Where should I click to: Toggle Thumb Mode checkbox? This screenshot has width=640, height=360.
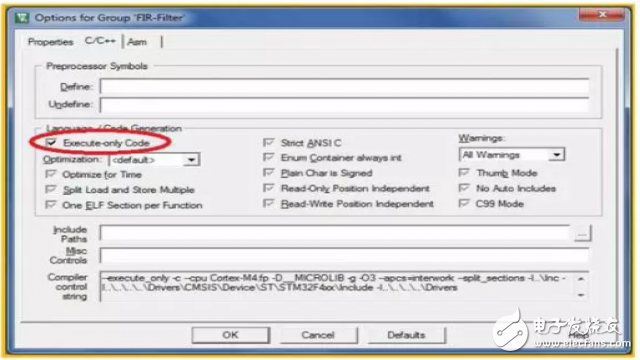click(464, 173)
